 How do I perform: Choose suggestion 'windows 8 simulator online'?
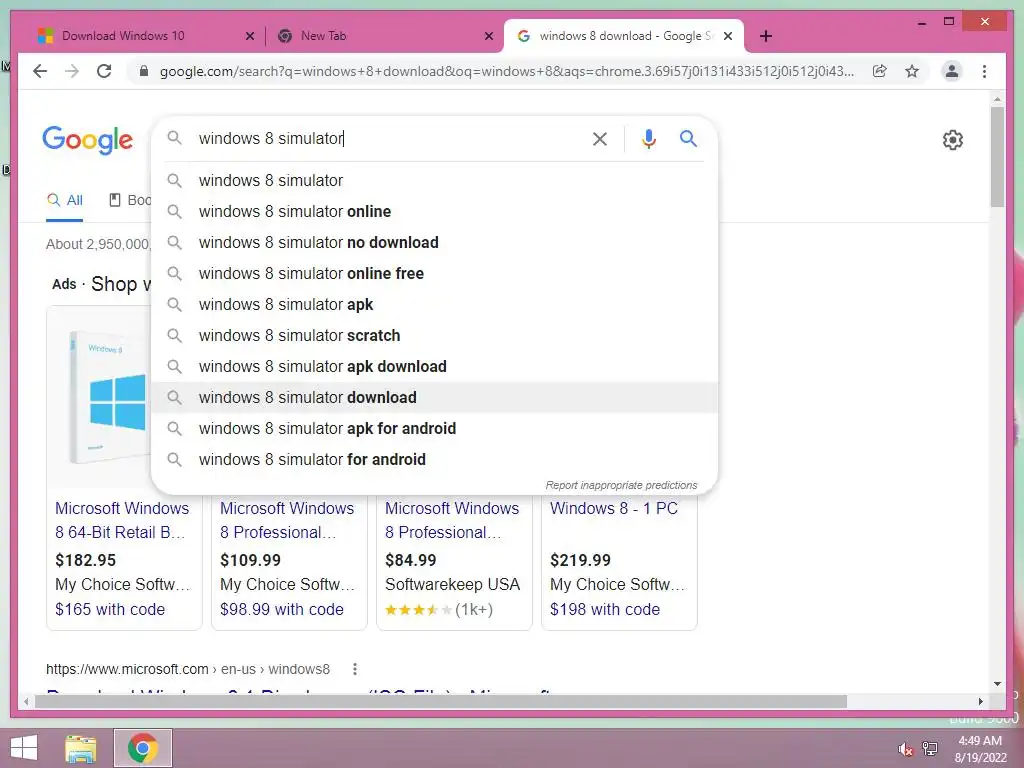[434, 212]
